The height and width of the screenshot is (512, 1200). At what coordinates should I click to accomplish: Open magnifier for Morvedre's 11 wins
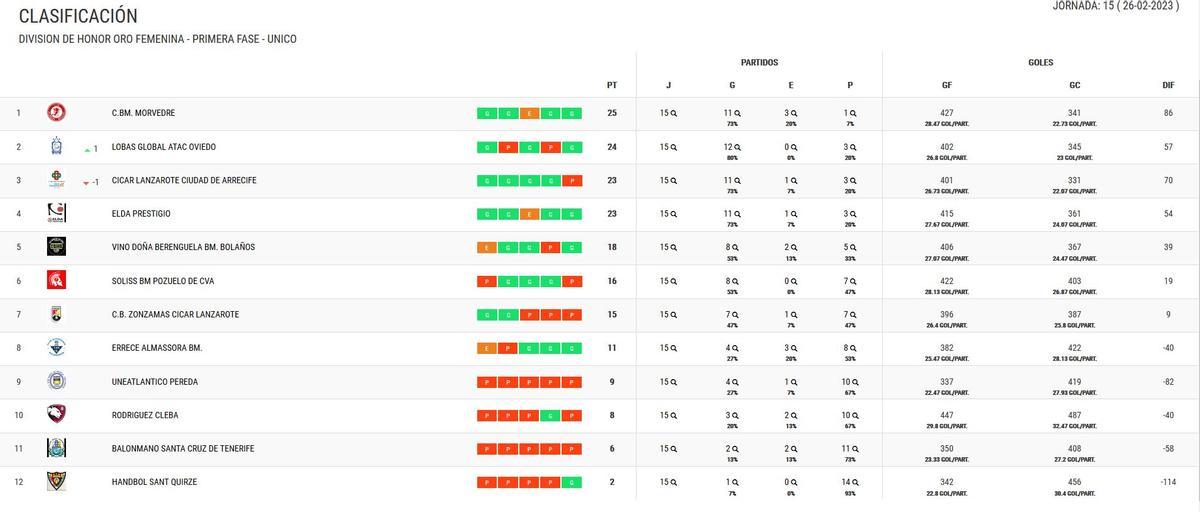(x=738, y=113)
